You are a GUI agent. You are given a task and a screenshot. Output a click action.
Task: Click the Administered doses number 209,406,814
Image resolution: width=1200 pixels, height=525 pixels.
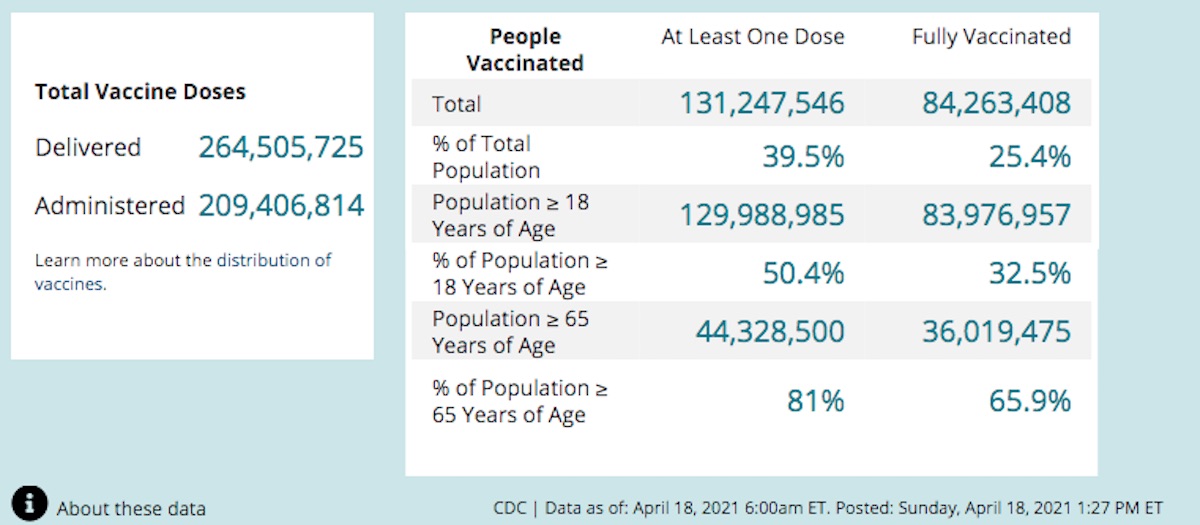(281, 206)
